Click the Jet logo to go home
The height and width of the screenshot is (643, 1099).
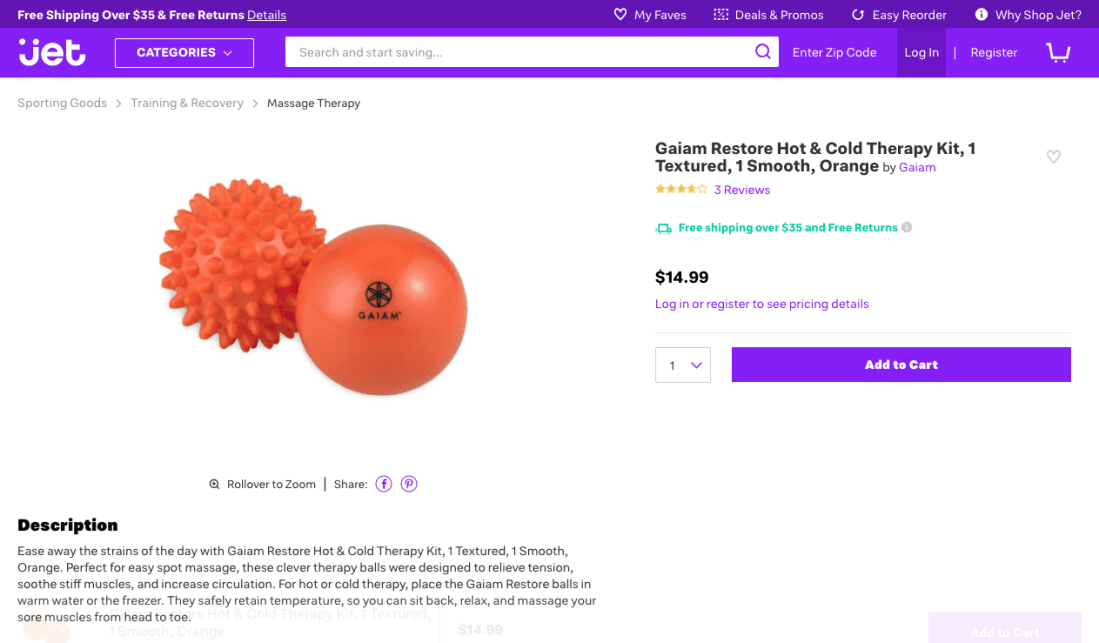tap(51, 52)
